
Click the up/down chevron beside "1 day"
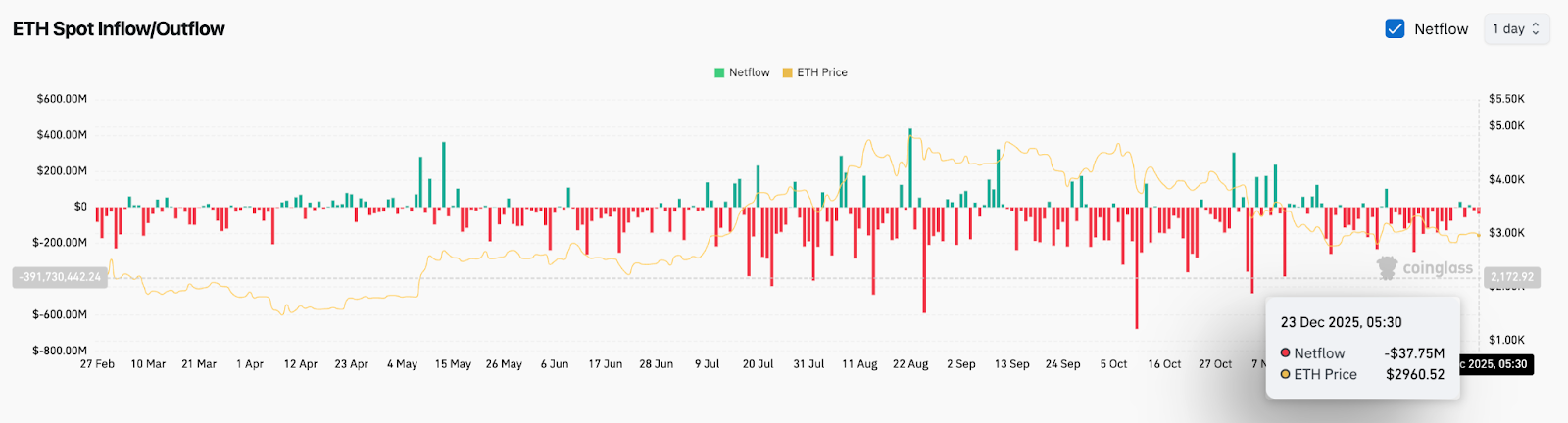(x=1536, y=29)
